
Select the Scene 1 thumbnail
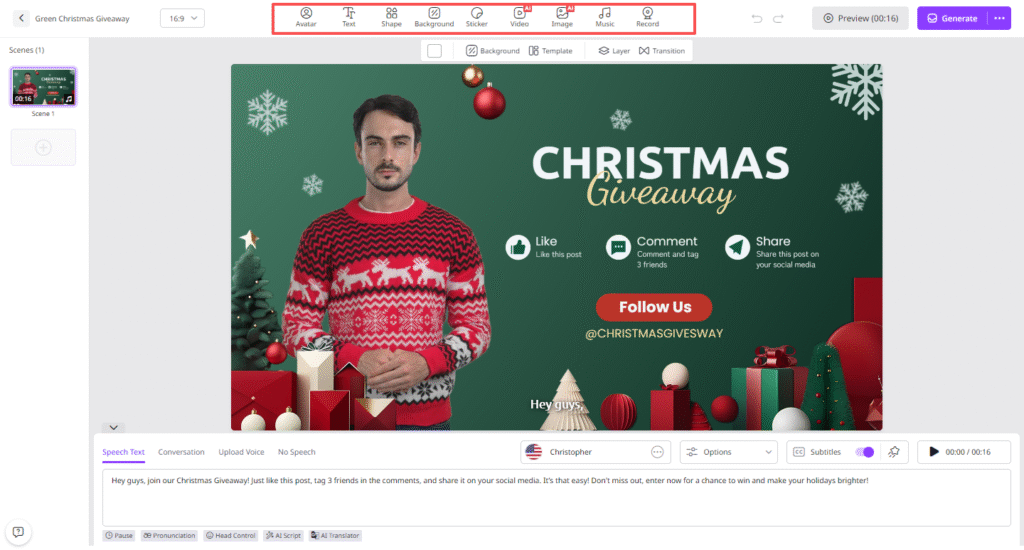click(x=43, y=86)
